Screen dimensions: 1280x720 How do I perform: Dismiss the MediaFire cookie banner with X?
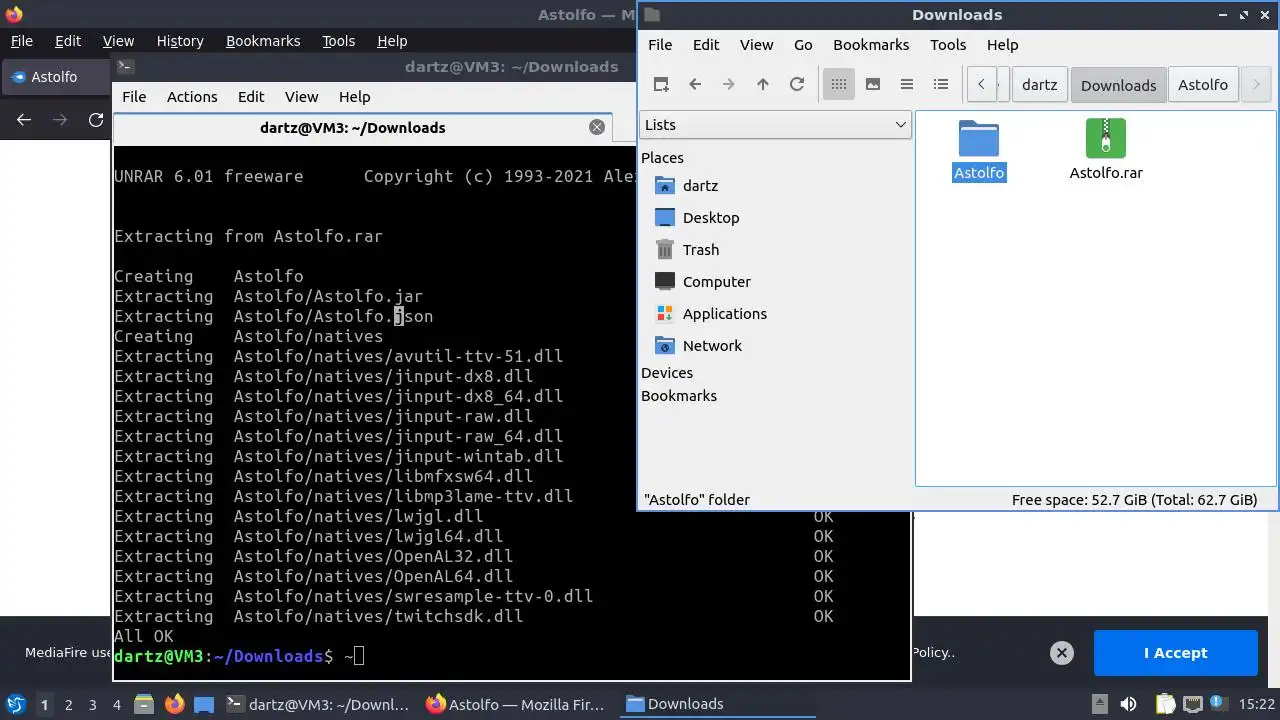click(1062, 653)
